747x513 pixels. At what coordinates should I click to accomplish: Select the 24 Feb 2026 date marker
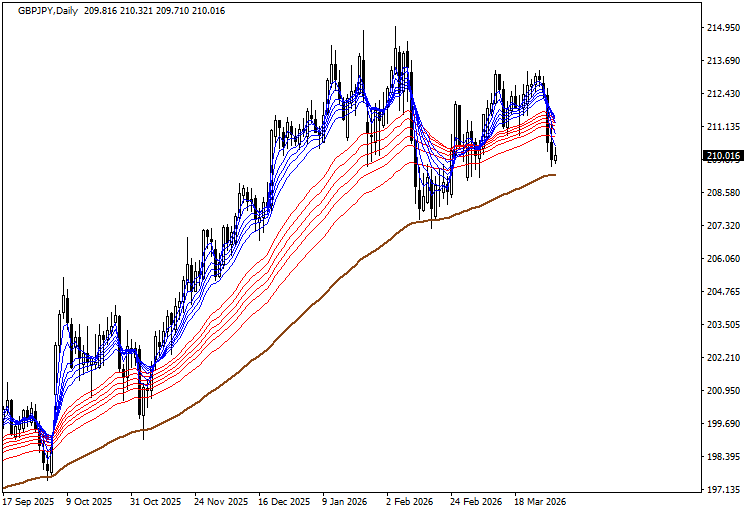(476, 502)
